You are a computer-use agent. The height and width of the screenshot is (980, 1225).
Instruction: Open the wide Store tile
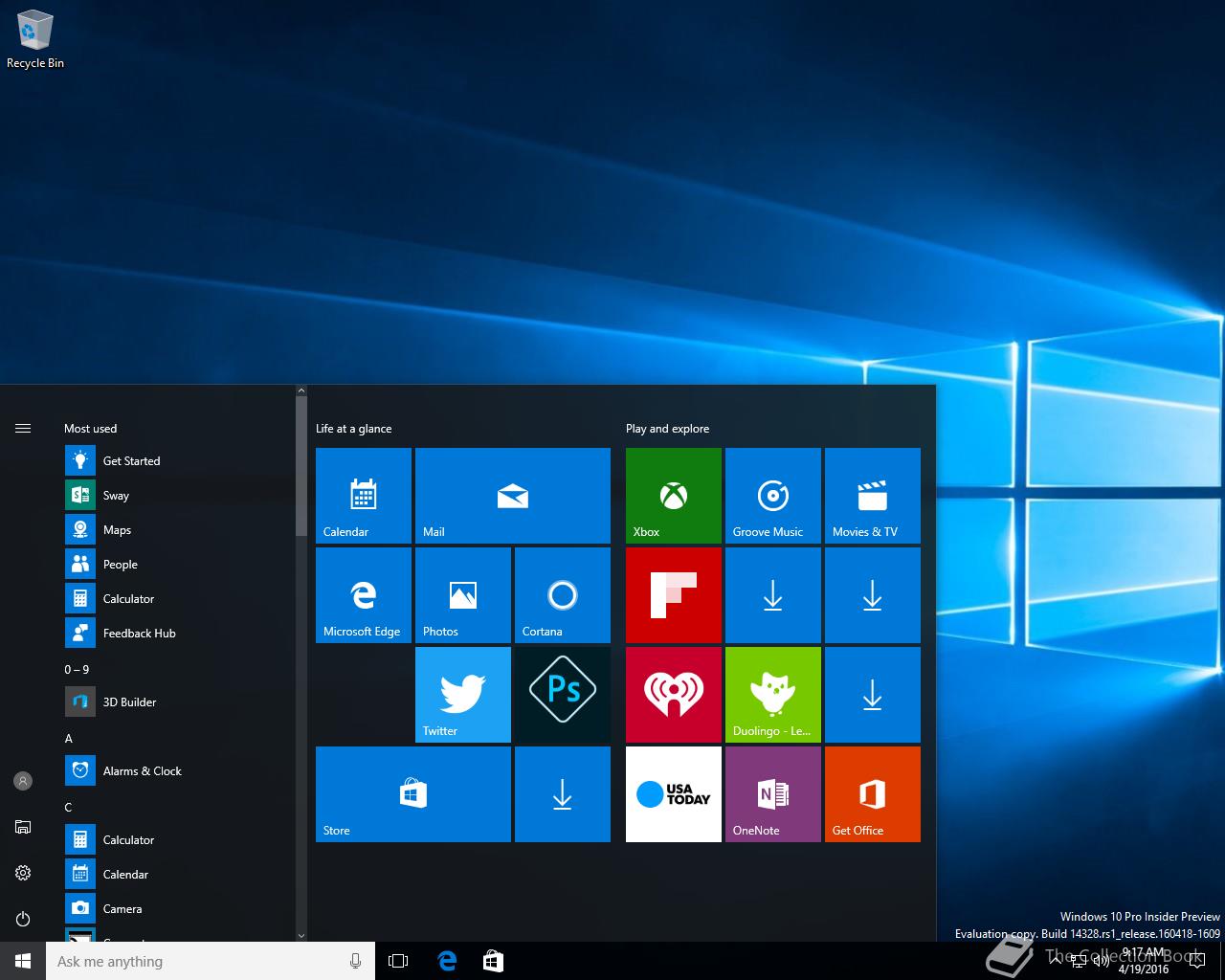[413, 794]
